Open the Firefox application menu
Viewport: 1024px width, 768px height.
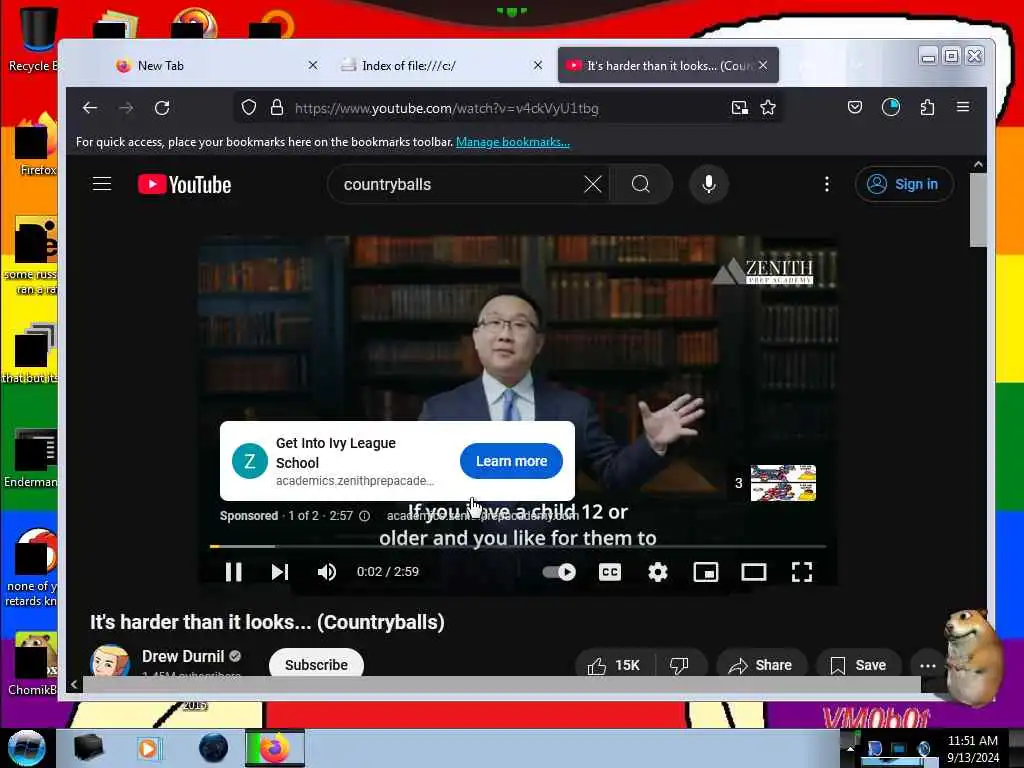pos(963,107)
